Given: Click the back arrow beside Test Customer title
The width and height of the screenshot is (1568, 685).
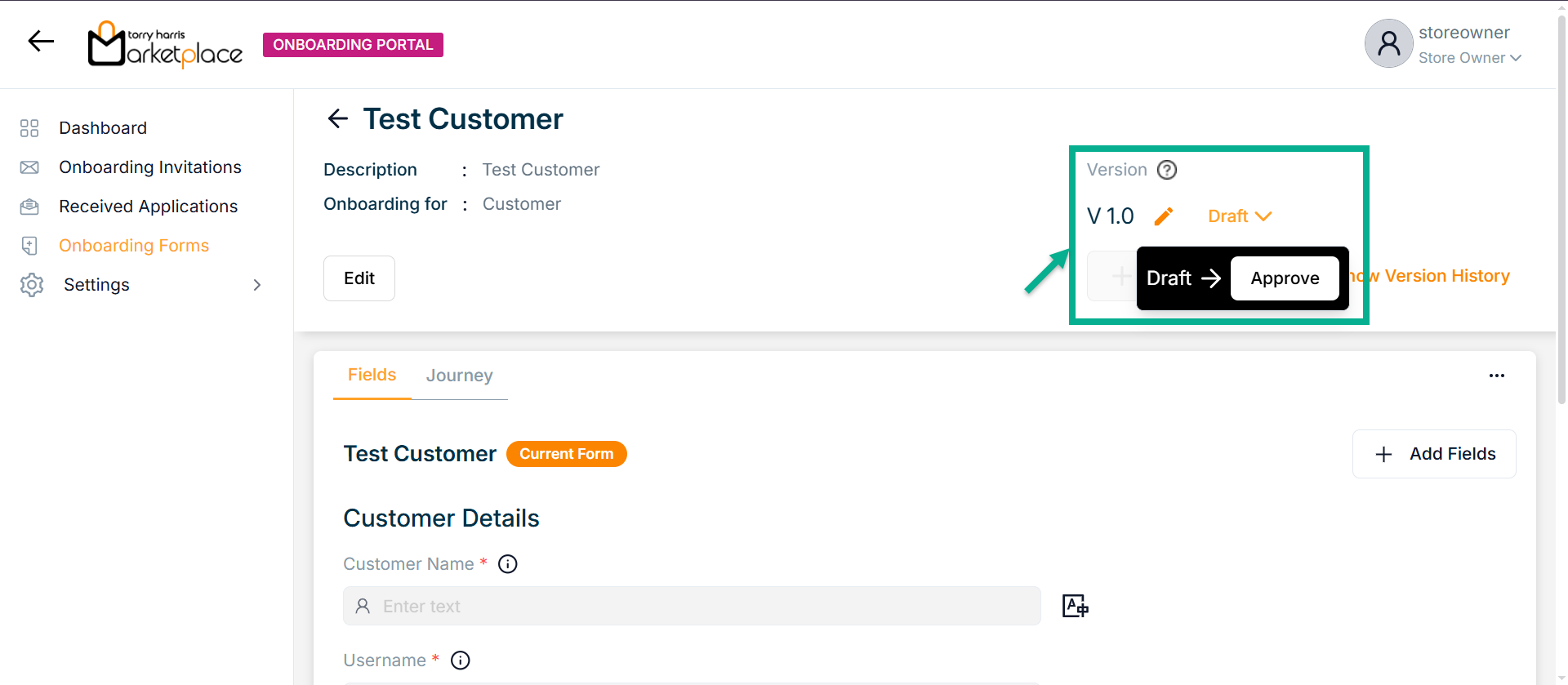Looking at the screenshot, I should coord(337,119).
